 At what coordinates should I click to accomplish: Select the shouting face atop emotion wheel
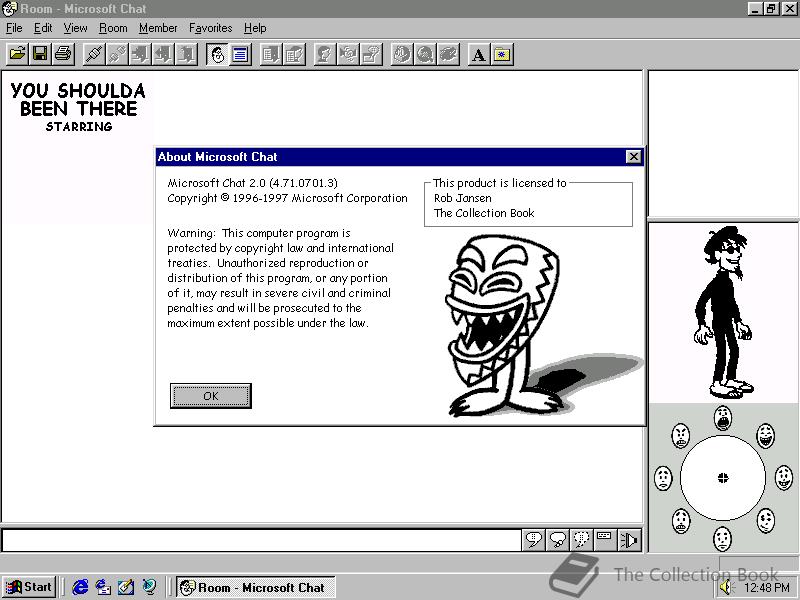pyautogui.click(x=723, y=418)
